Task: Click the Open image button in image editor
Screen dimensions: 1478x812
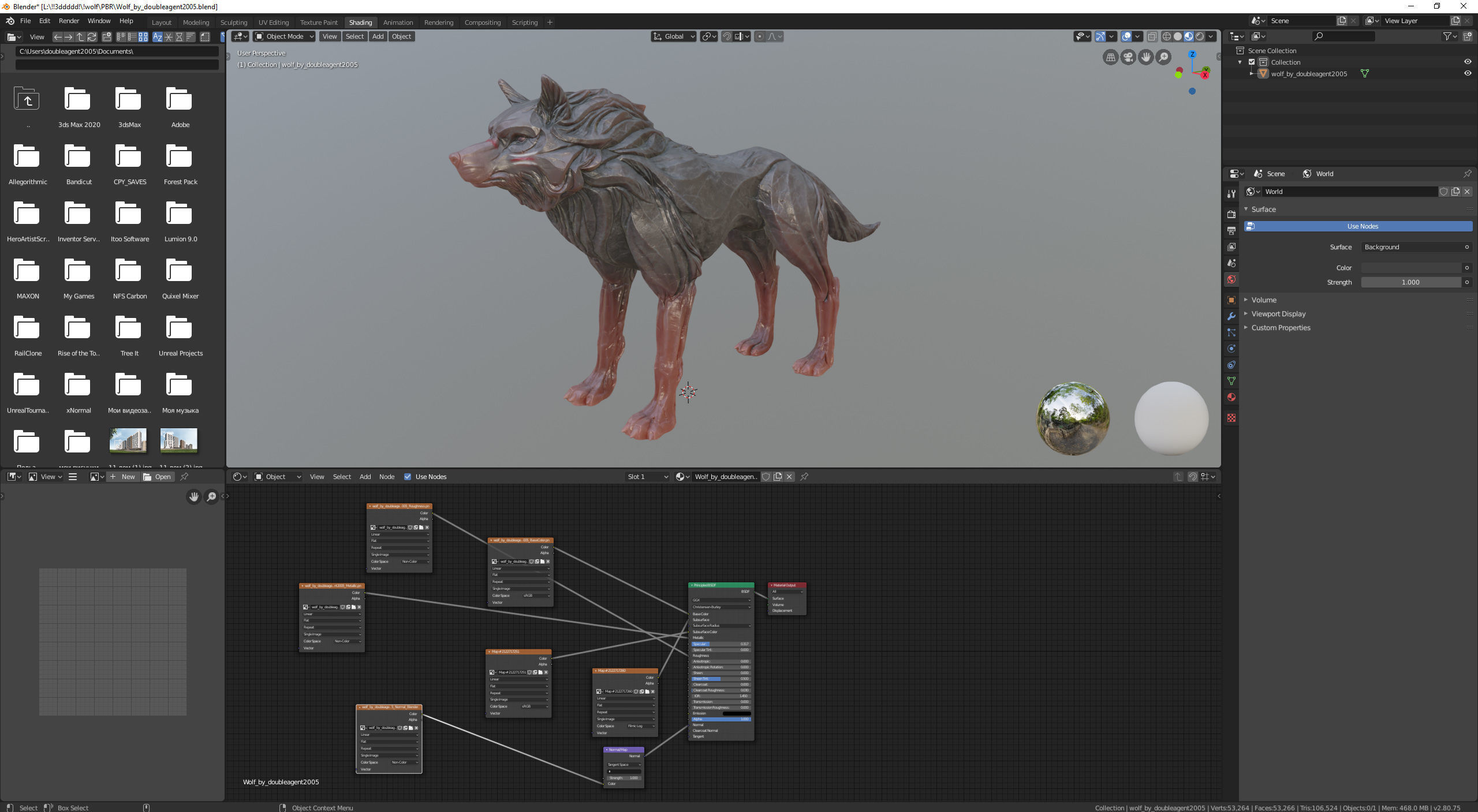Action: 157,477
